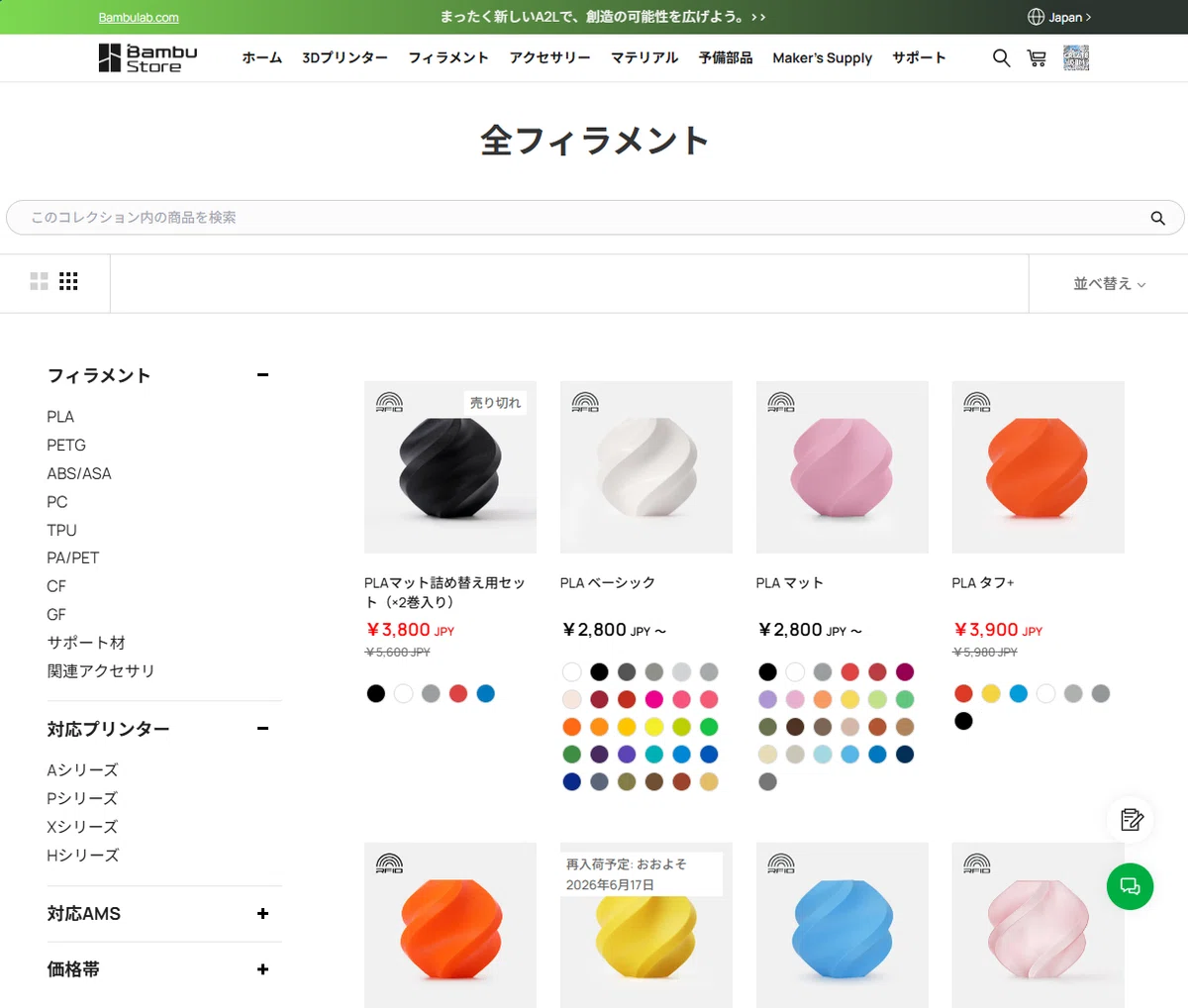The height and width of the screenshot is (1008, 1188).
Task: Filter by サポート材 in sidebar
Action: pos(86,643)
